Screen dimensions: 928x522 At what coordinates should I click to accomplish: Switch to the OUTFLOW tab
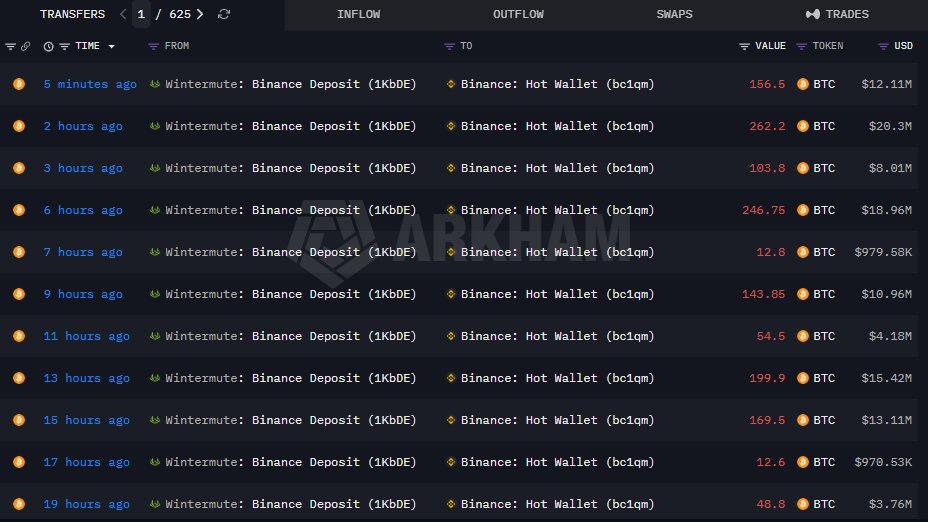tap(518, 14)
